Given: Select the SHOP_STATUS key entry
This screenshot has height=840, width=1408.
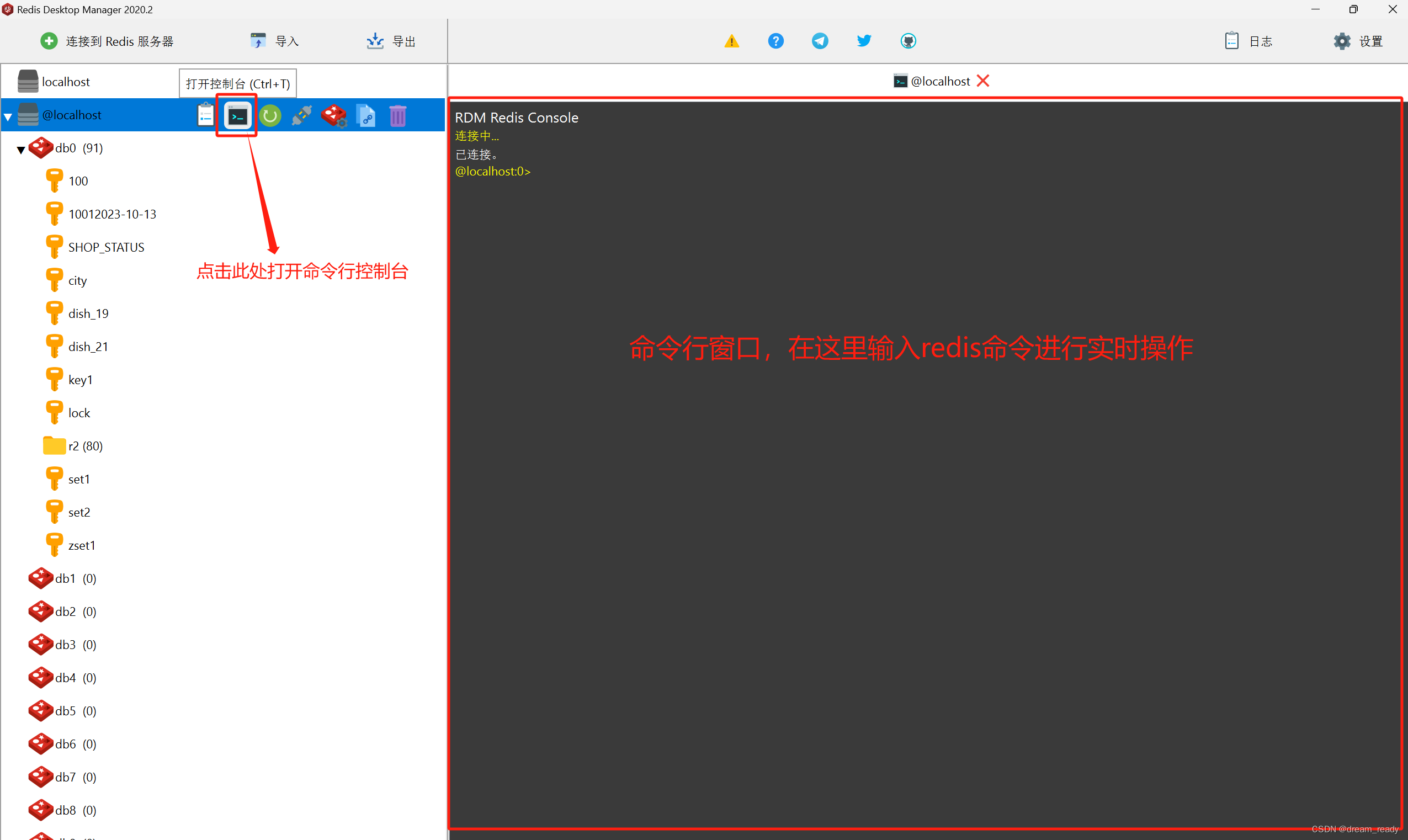Looking at the screenshot, I should coord(107,245).
